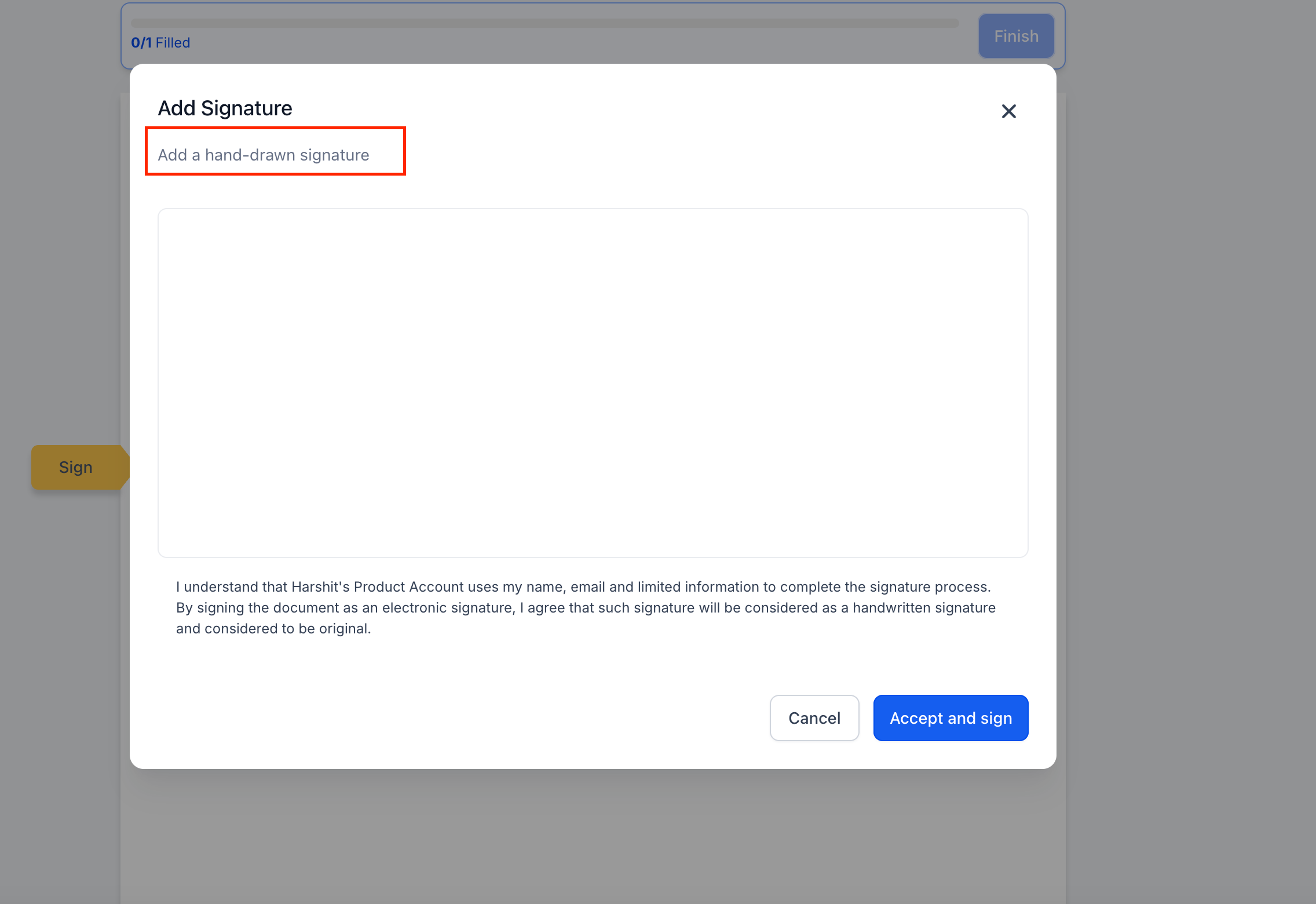Click the gray fill progress bar
Screen dimensions: 1316x904
point(544,23)
